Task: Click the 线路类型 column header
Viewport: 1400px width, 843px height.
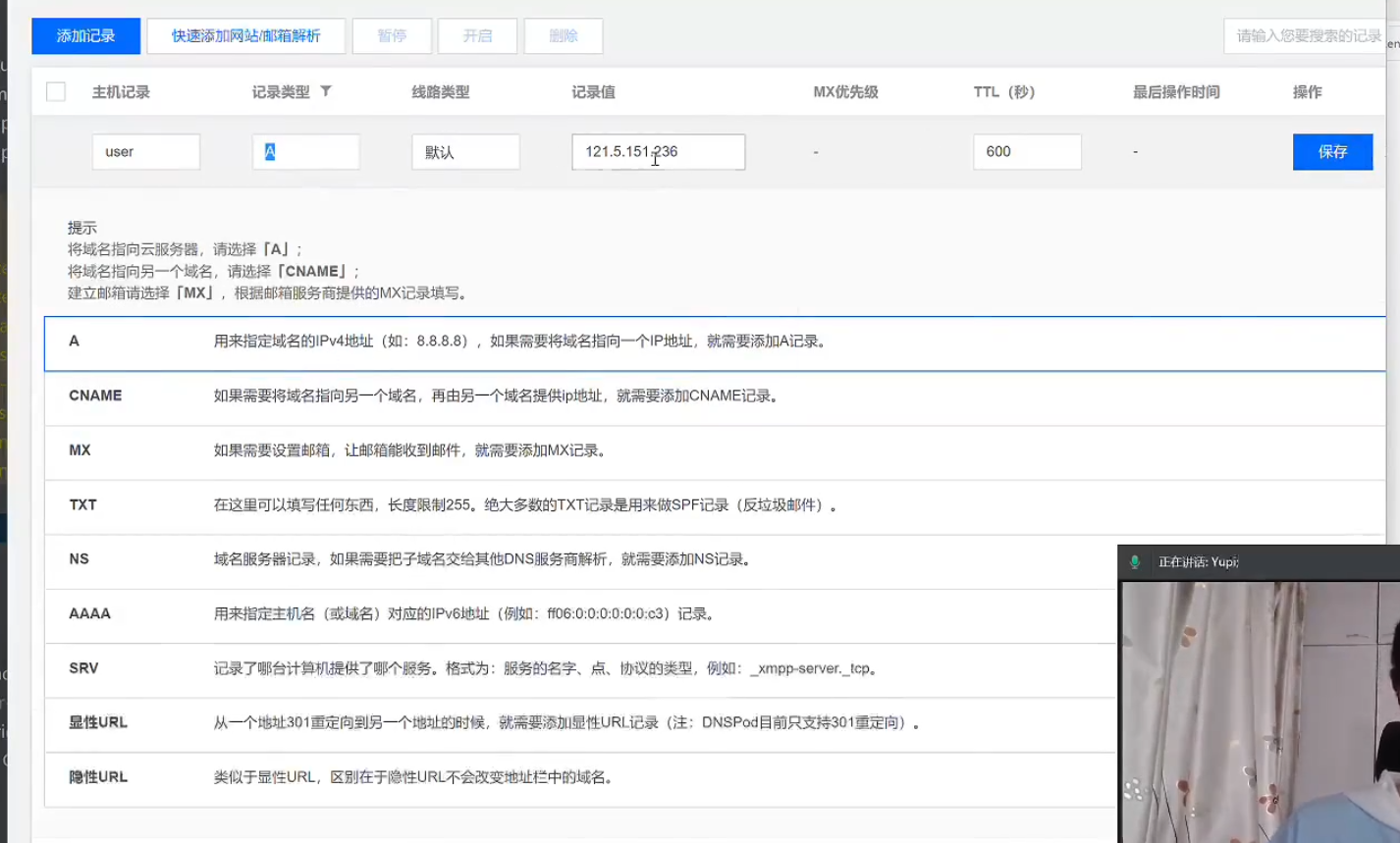Action: pyautogui.click(x=441, y=92)
